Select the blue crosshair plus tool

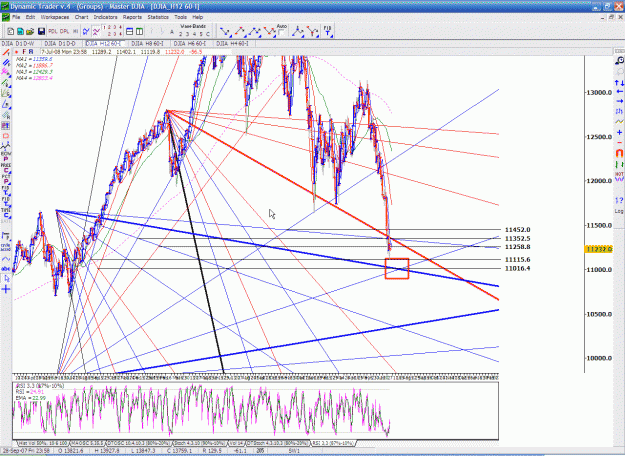pyautogui.click(x=6, y=289)
